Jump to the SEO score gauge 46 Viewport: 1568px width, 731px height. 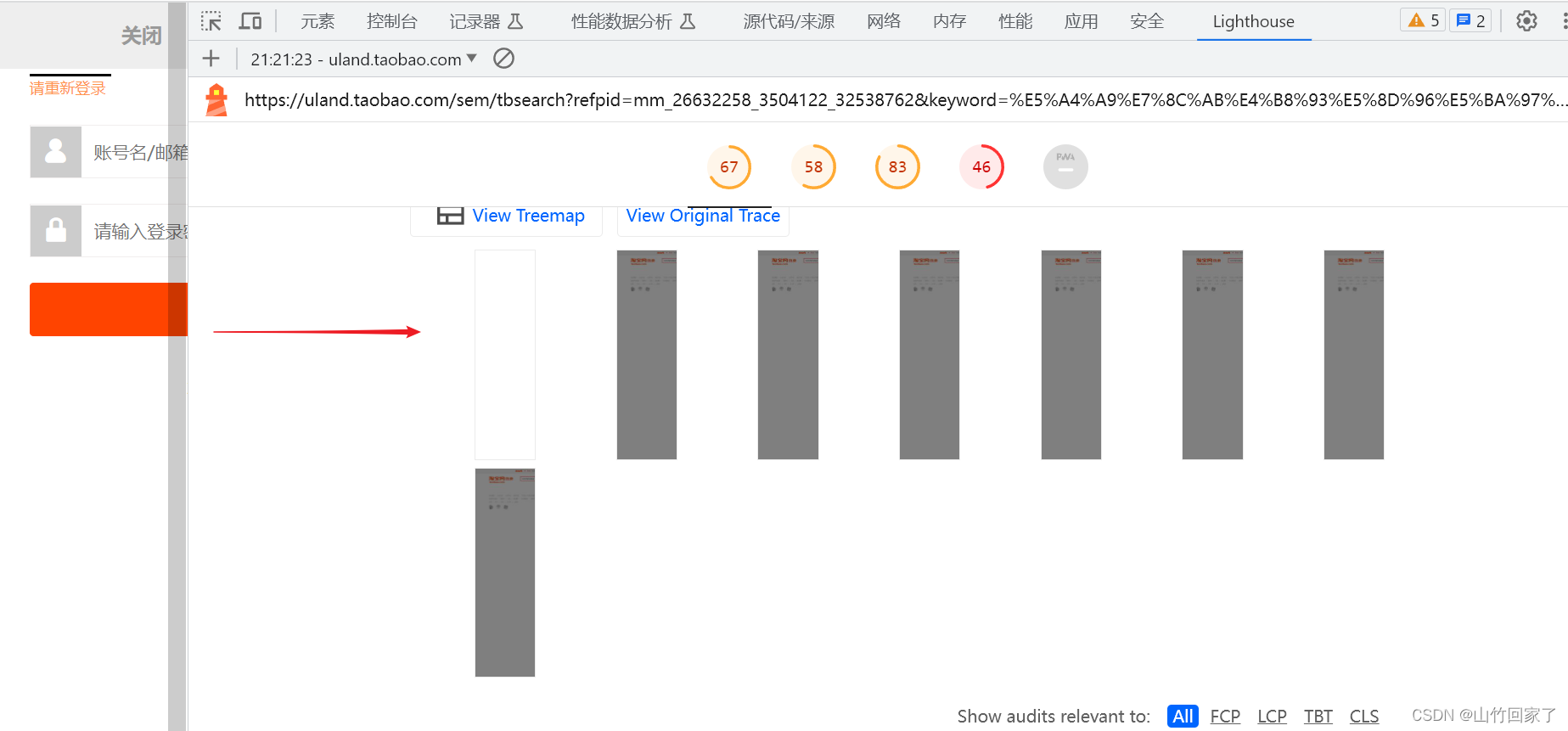click(981, 167)
